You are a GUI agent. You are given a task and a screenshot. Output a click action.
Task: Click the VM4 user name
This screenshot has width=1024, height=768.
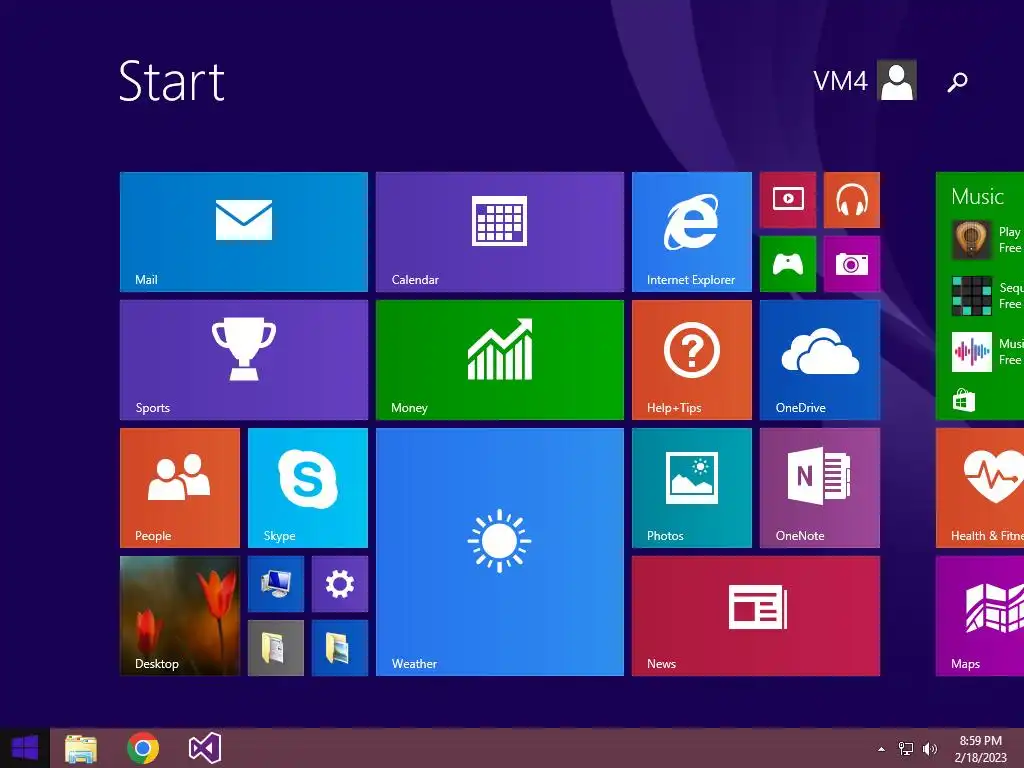pos(840,81)
